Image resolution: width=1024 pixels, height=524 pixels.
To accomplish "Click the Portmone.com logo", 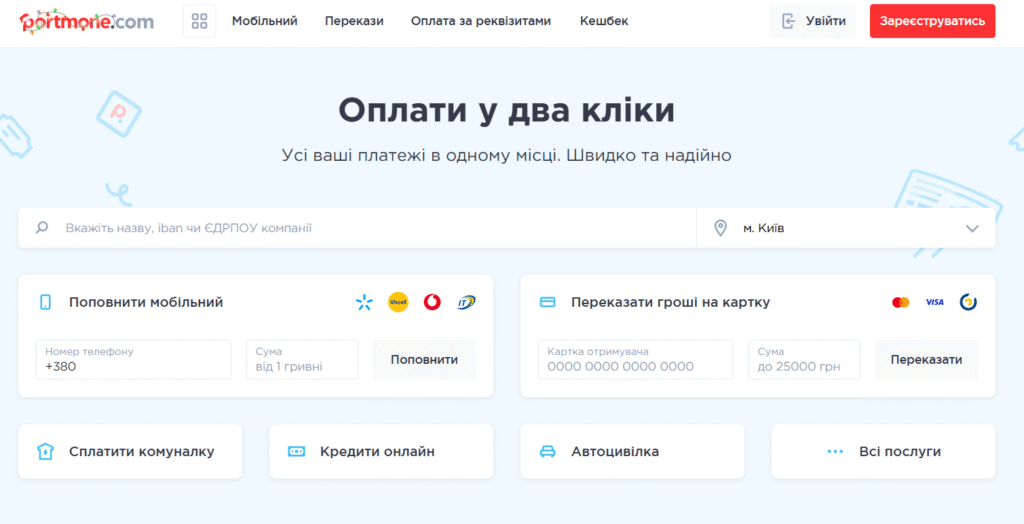I will pyautogui.click(x=87, y=22).
